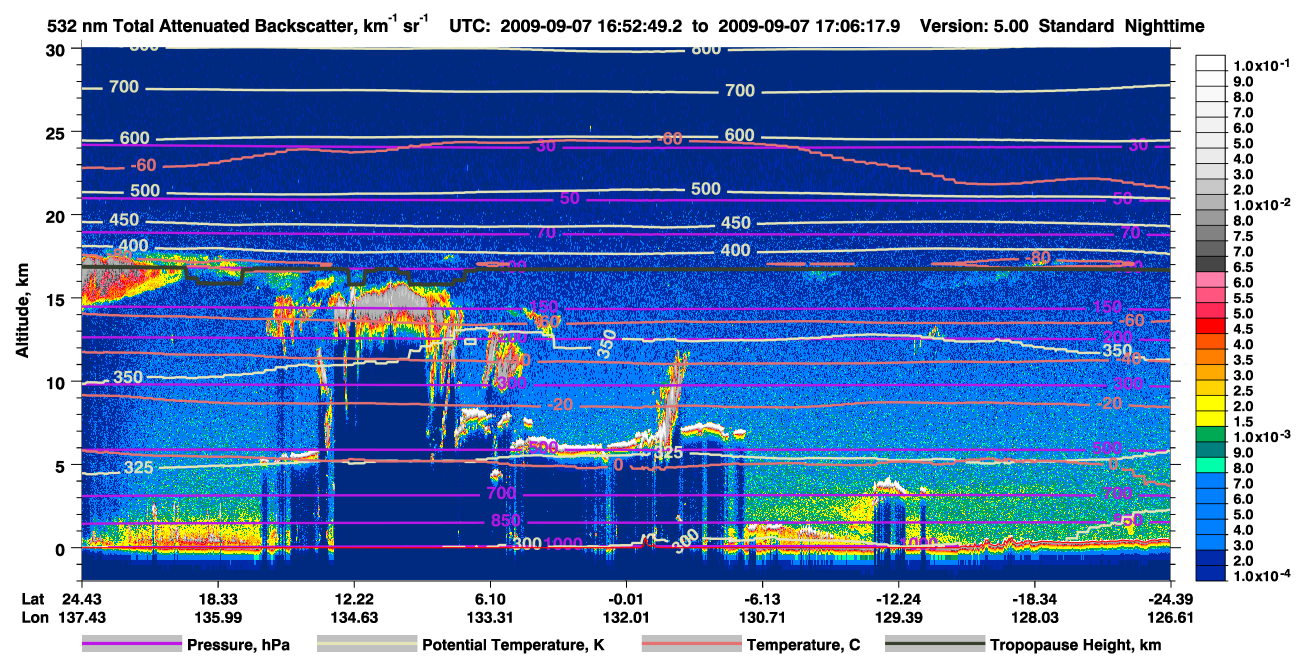This screenshot has width=1300, height=667.
Task: Click the dark Tropopause Height legend swatch
Action: pos(934,645)
